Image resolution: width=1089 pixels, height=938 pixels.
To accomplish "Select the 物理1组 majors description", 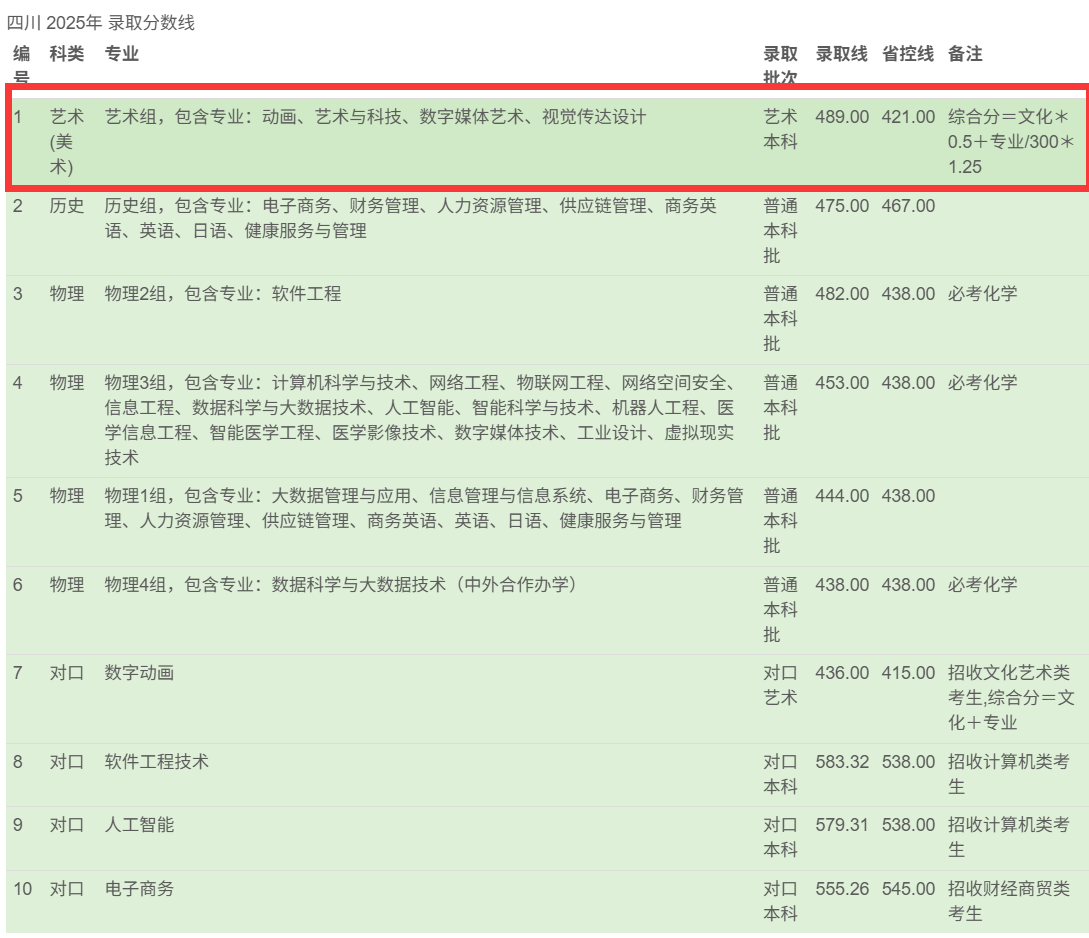I will click(424, 508).
